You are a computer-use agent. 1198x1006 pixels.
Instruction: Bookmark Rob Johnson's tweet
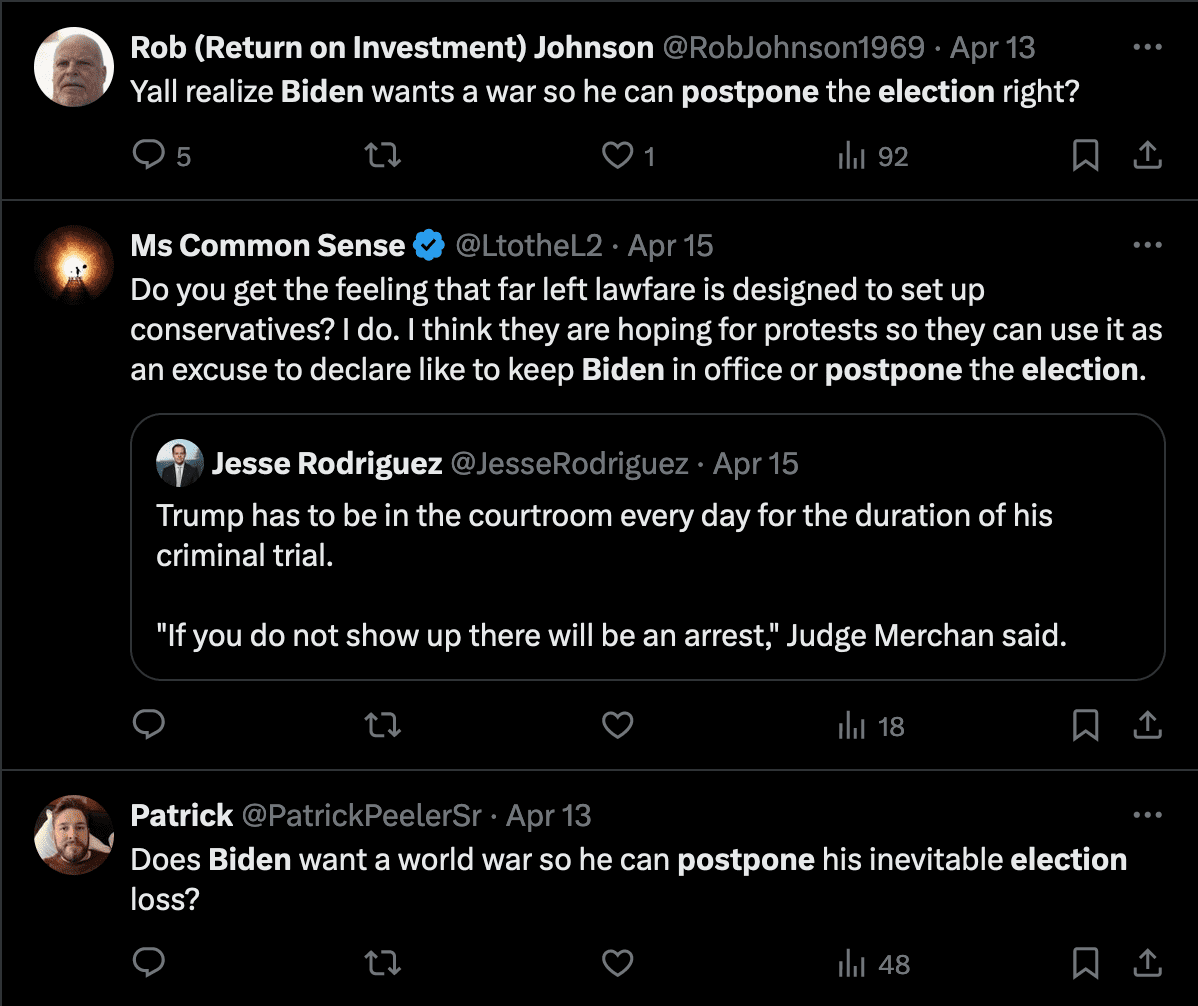pos(1085,156)
